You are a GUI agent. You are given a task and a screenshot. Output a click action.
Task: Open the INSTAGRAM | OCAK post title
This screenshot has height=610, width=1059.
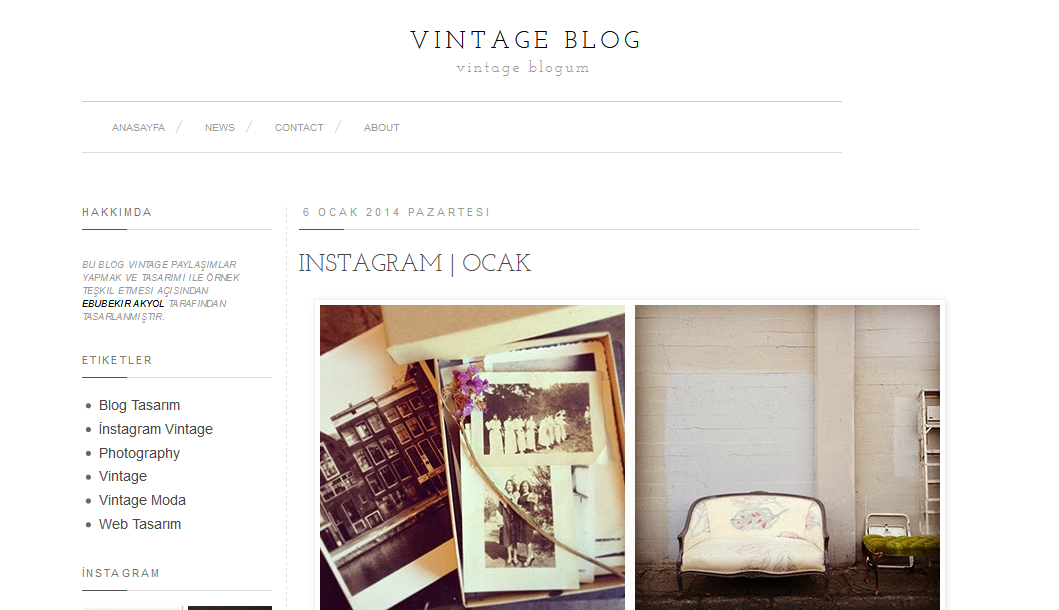pos(415,263)
